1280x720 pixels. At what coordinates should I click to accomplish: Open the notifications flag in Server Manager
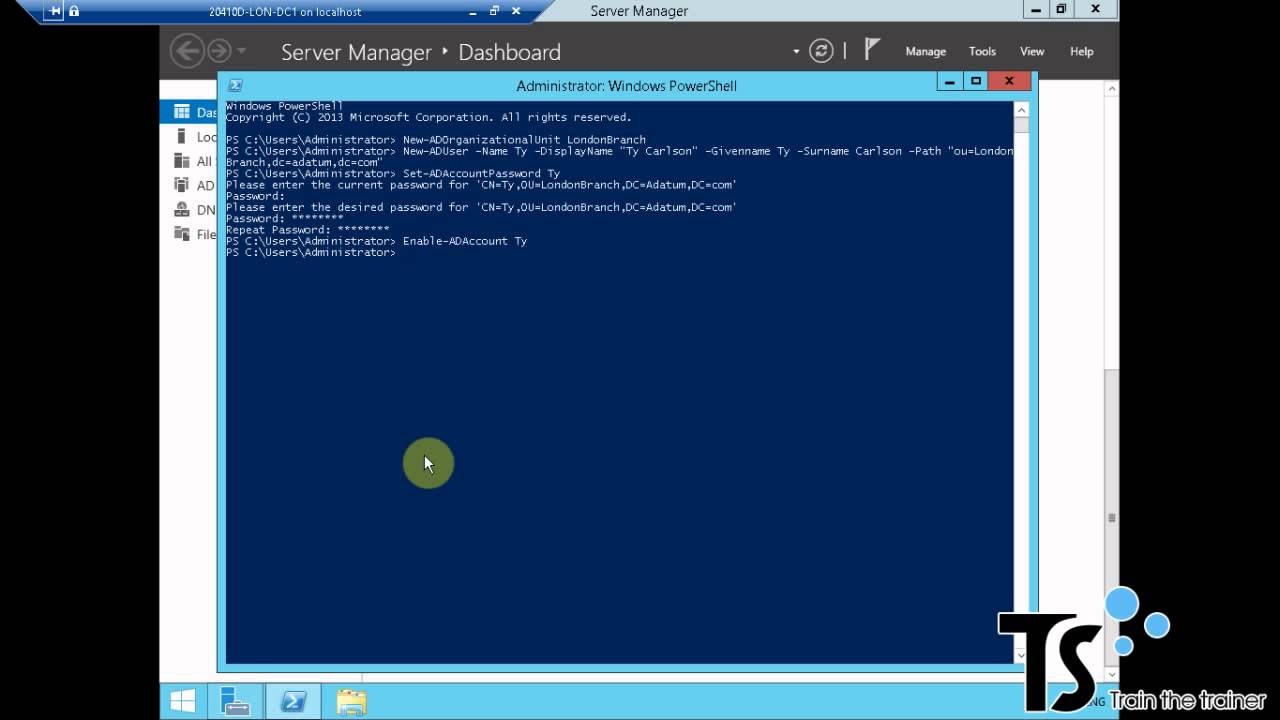coord(872,50)
